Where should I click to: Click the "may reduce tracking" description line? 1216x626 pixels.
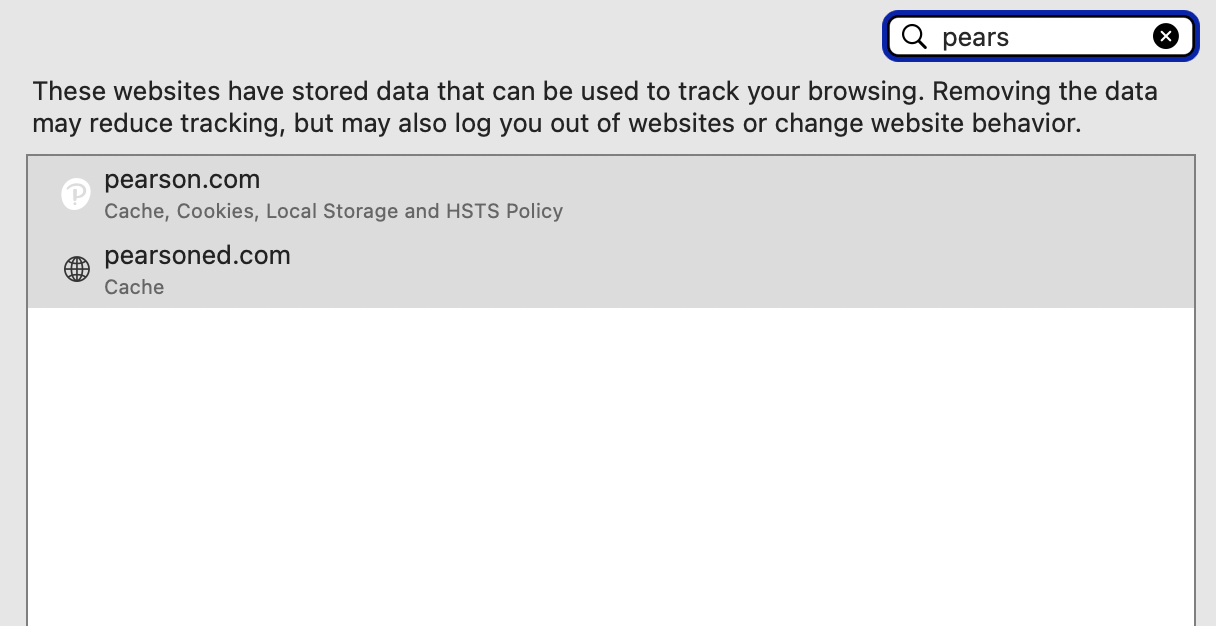click(556, 124)
